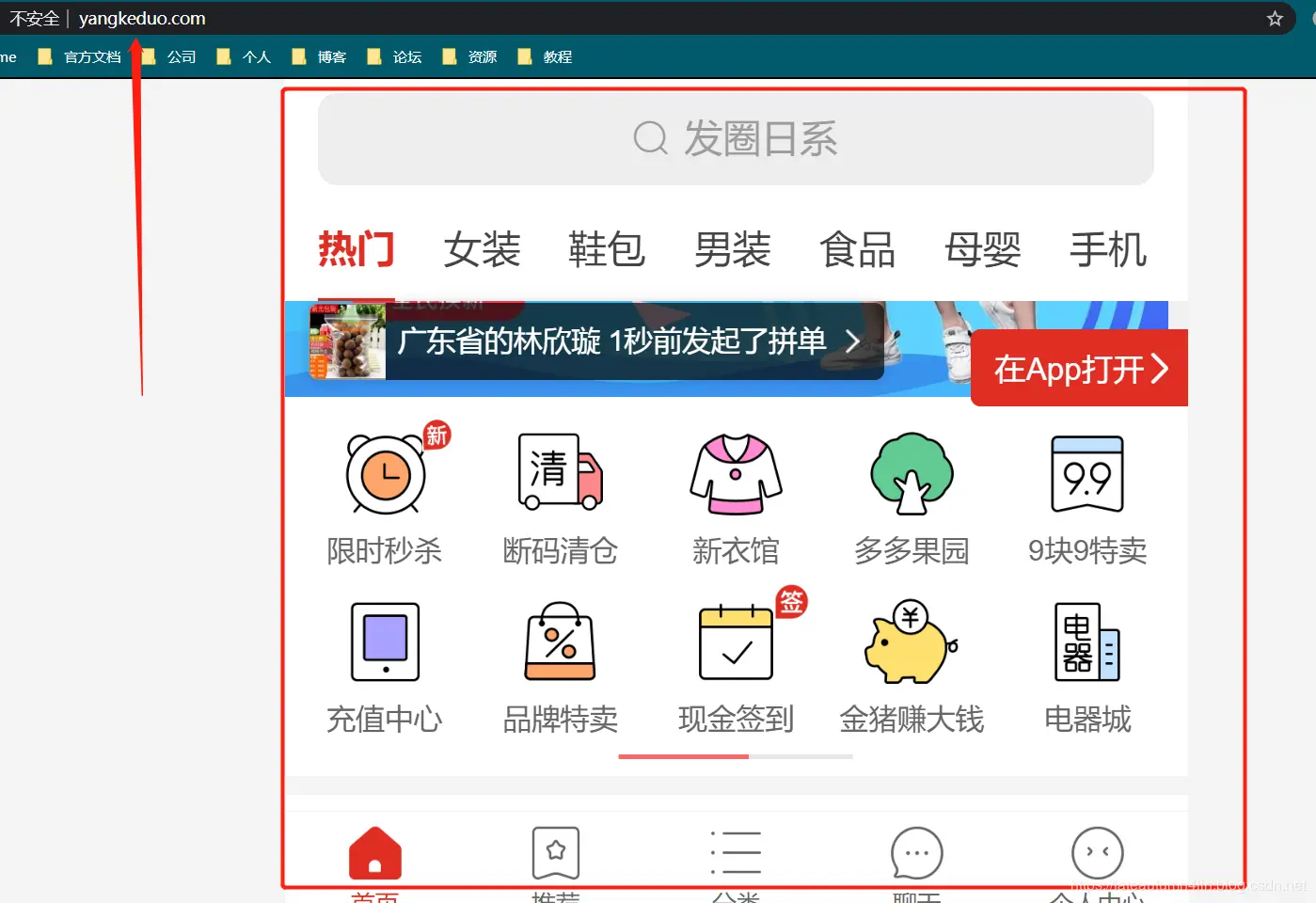The image size is (1316, 903).
Task: Open the 资源 bookmark folder
Action: [469, 56]
